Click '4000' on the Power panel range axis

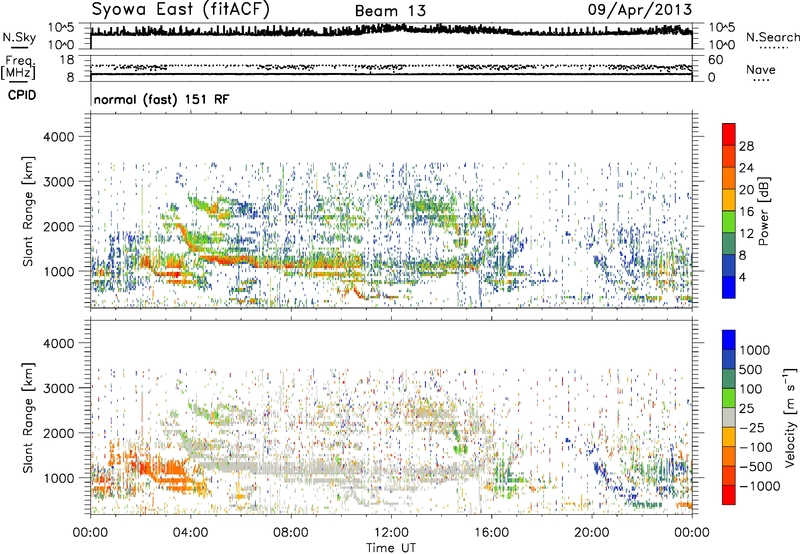pos(58,137)
